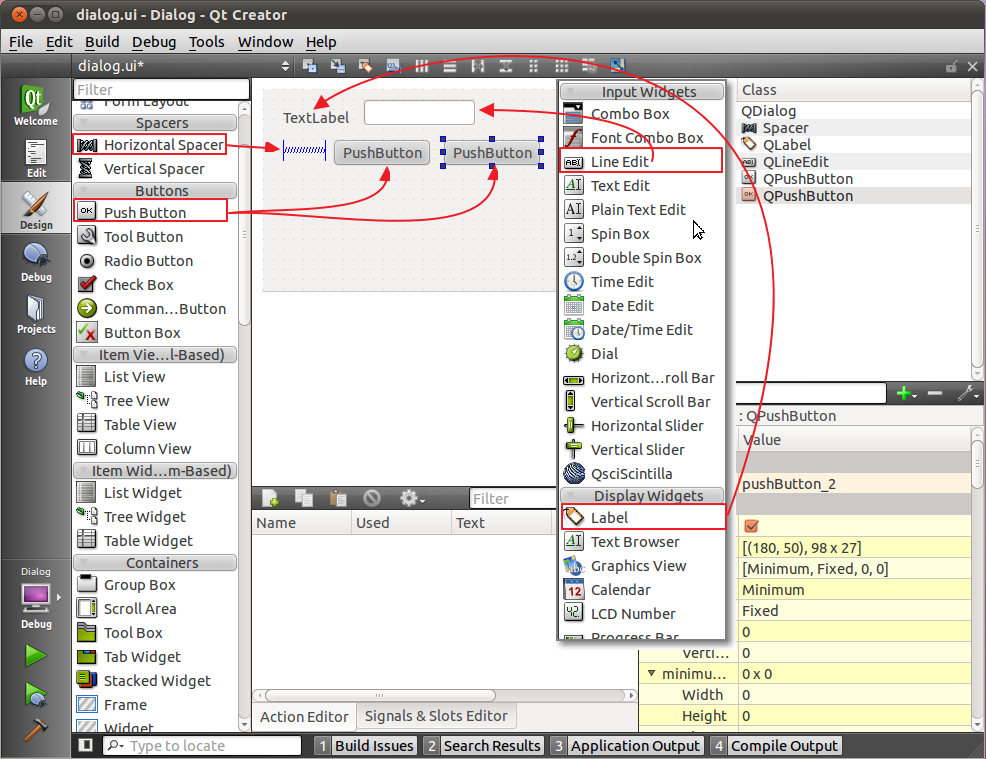This screenshot has width=986, height=759.
Task: Open Help mode in the sidebar
Action: 35,367
